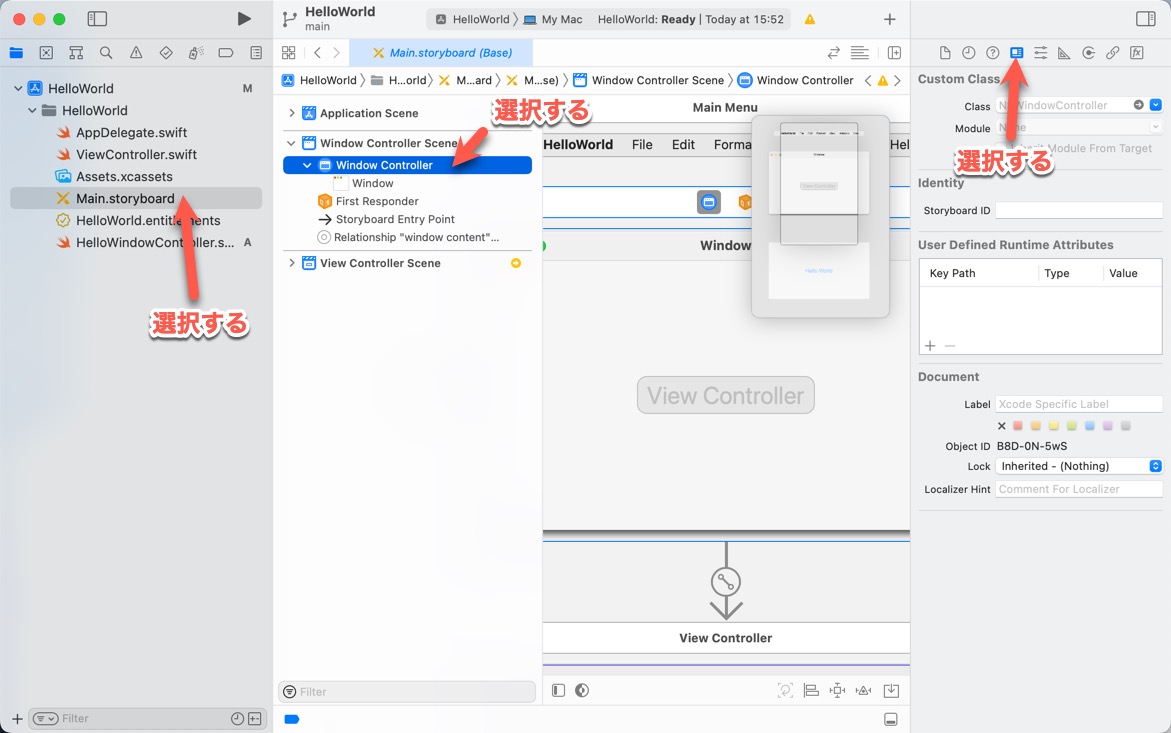Viewport: 1171px width, 733px height.
Task: Collapse the HelloWorld project root
Action: pos(18,88)
